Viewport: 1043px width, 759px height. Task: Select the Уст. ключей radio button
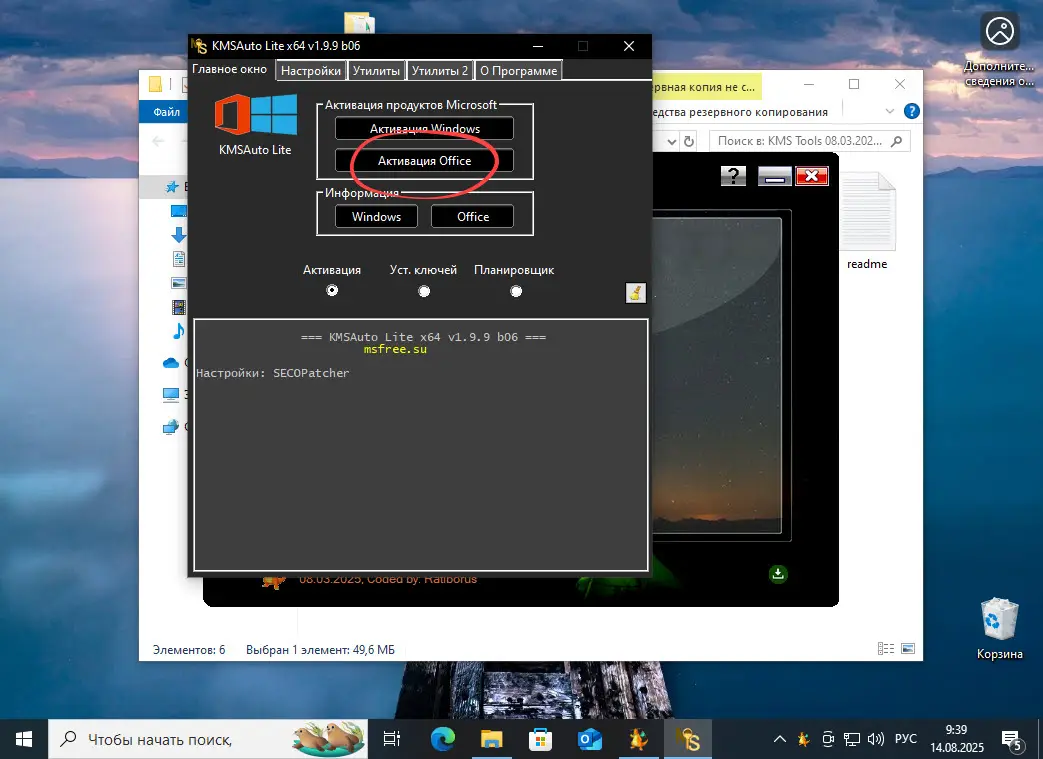[x=424, y=291]
